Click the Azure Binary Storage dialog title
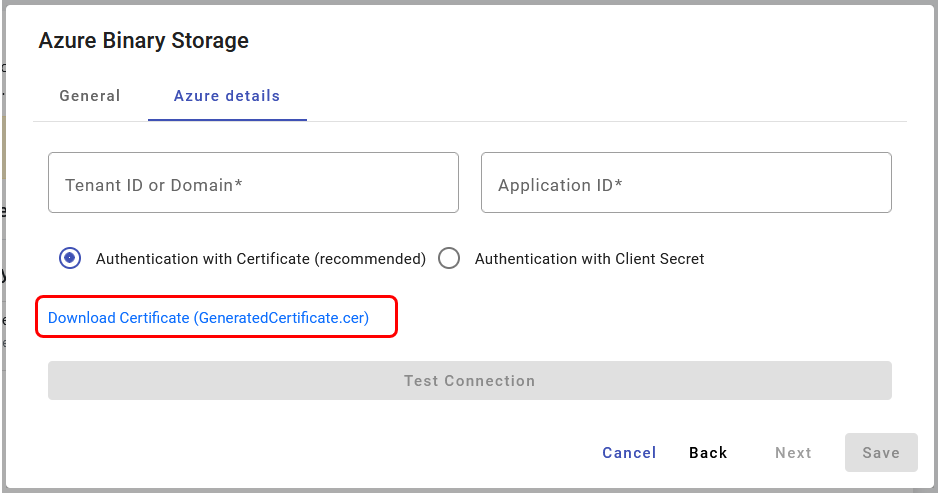 tap(143, 41)
